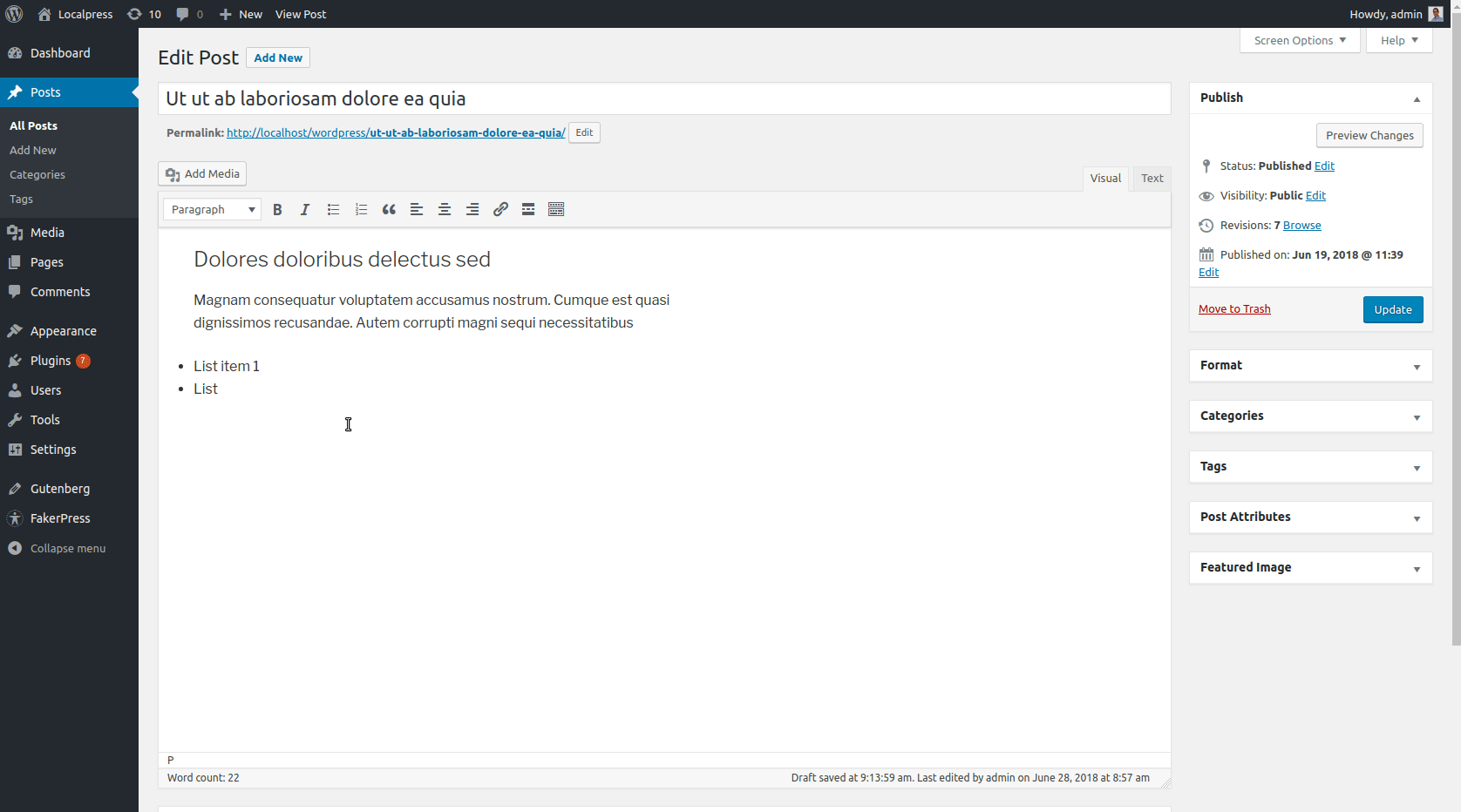Collapse the Publish box

click(x=1417, y=98)
